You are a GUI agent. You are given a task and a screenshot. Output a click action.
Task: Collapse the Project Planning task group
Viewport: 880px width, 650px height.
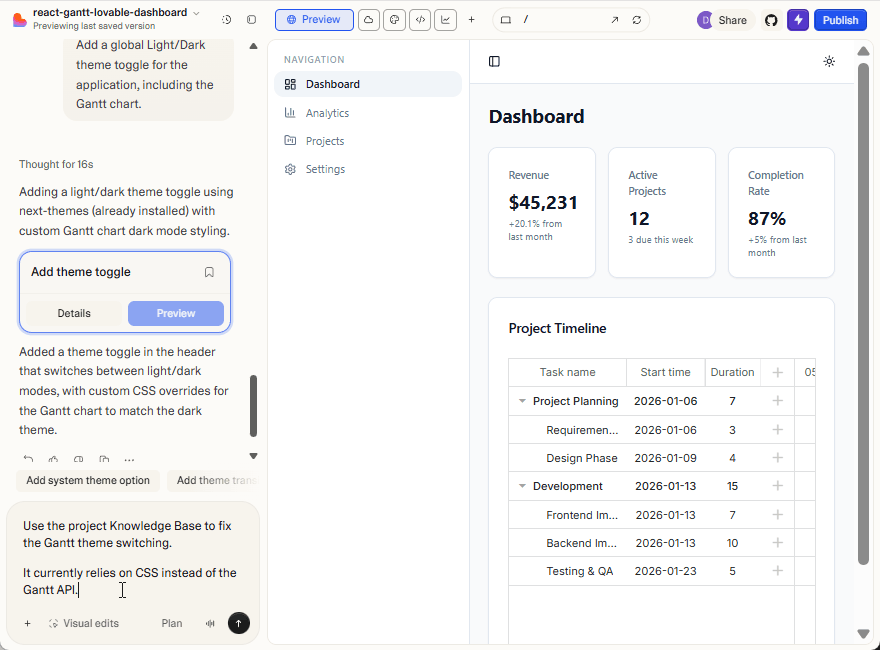click(522, 401)
